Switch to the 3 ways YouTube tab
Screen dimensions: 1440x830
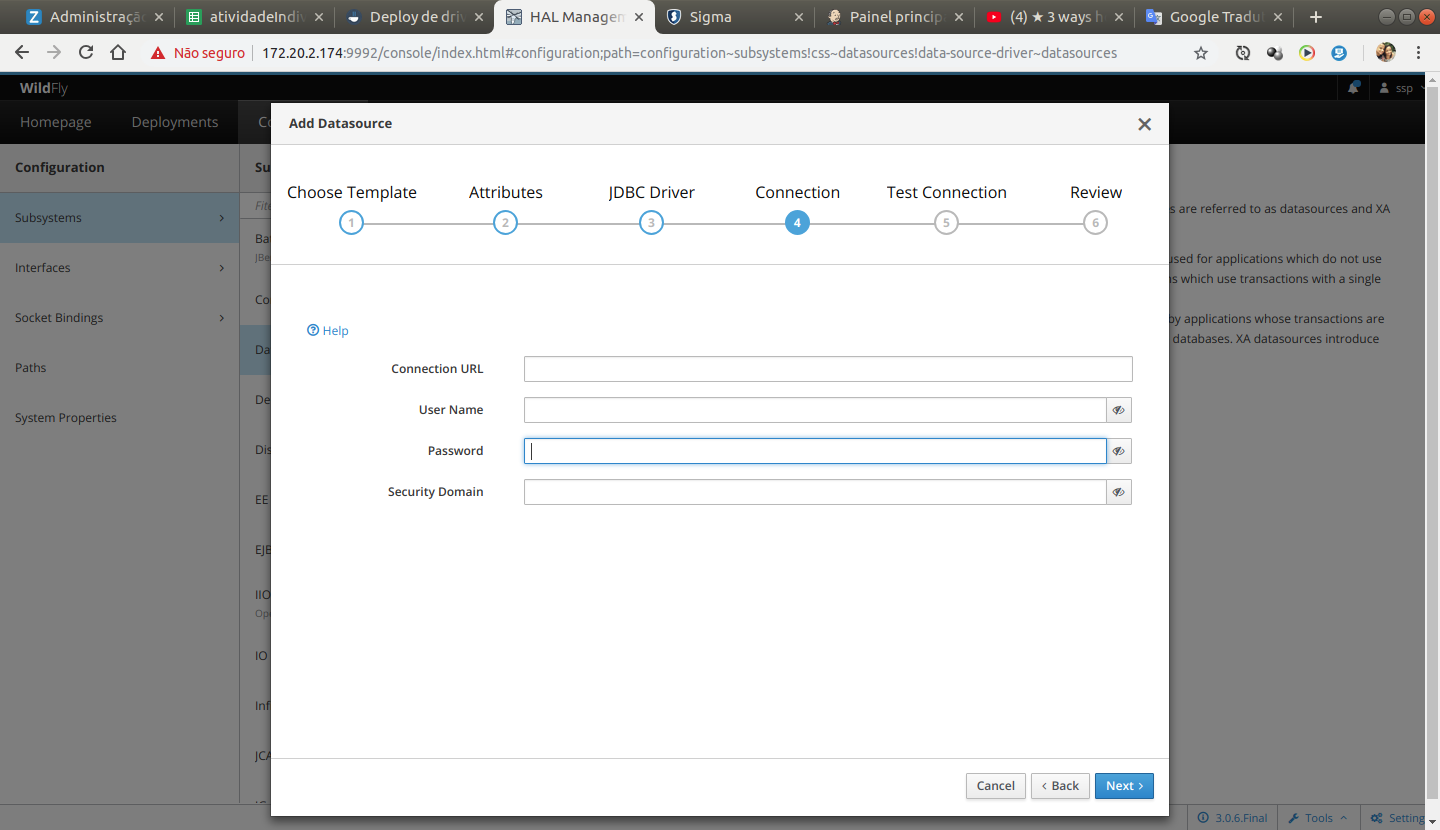tap(1053, 17)
